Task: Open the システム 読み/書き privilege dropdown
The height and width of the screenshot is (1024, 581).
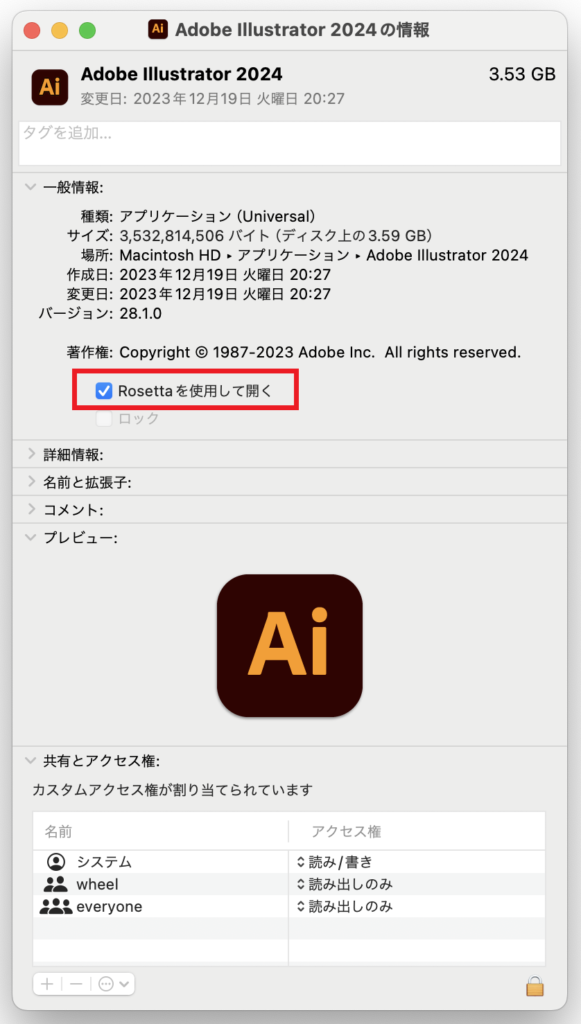Action: (334, 862)
